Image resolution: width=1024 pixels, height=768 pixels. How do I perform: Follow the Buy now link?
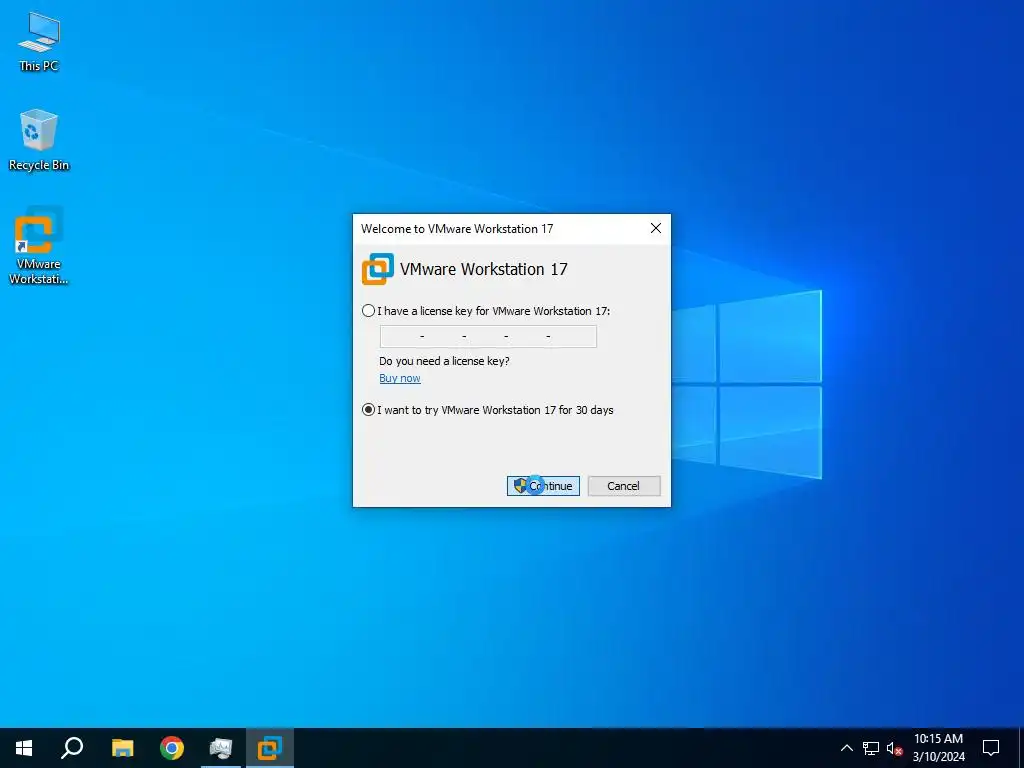click(400, 378)
